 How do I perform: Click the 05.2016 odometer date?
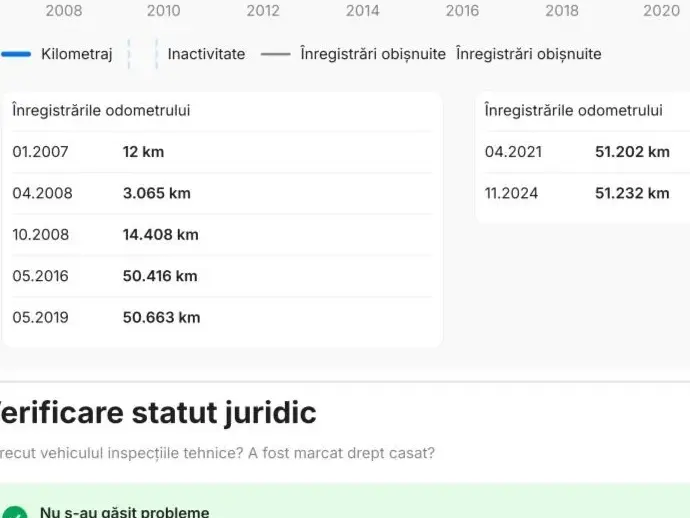click(x=40, y=276)
